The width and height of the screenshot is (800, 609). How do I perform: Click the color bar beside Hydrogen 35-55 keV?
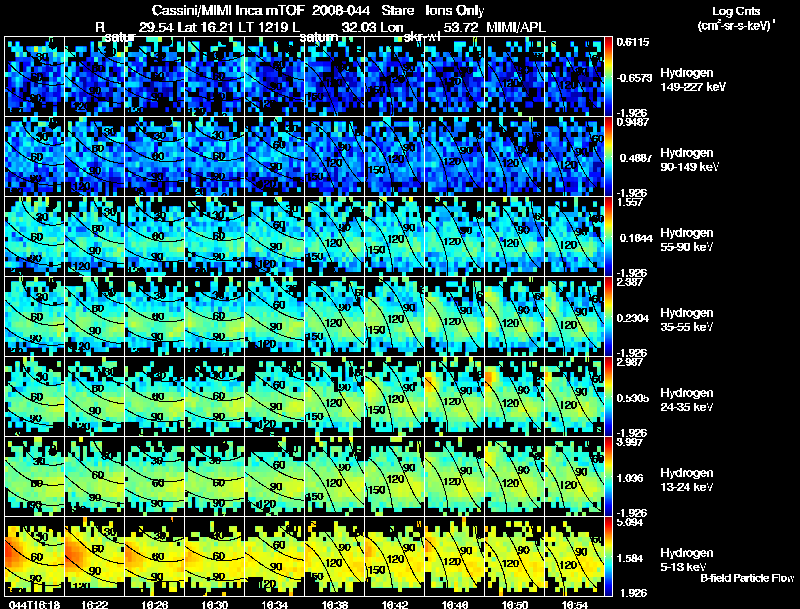tap(608, 317)
